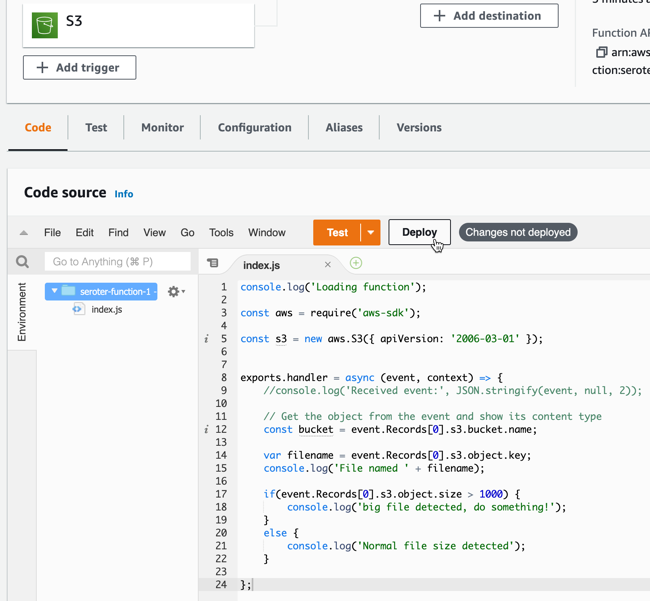Open the environment settings gear menu
The height and width of the screenshot is (601, 650).
tap(175, 291)
